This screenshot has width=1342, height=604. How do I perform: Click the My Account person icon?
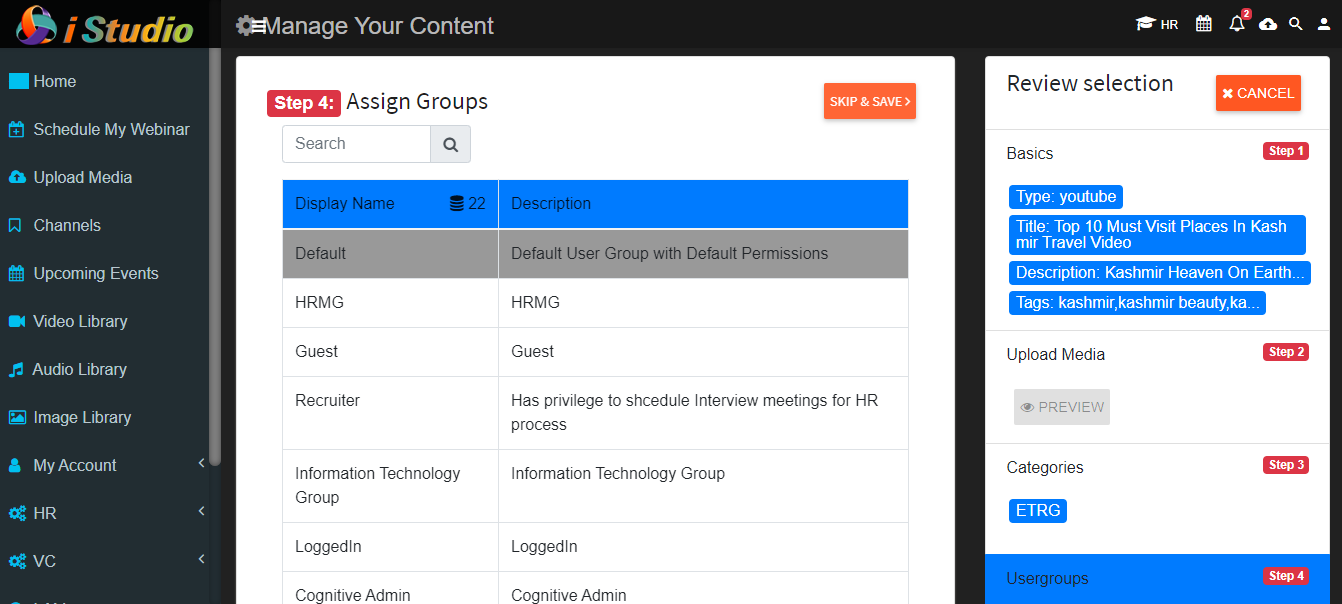pyautogui.click(x=15, y=465)
